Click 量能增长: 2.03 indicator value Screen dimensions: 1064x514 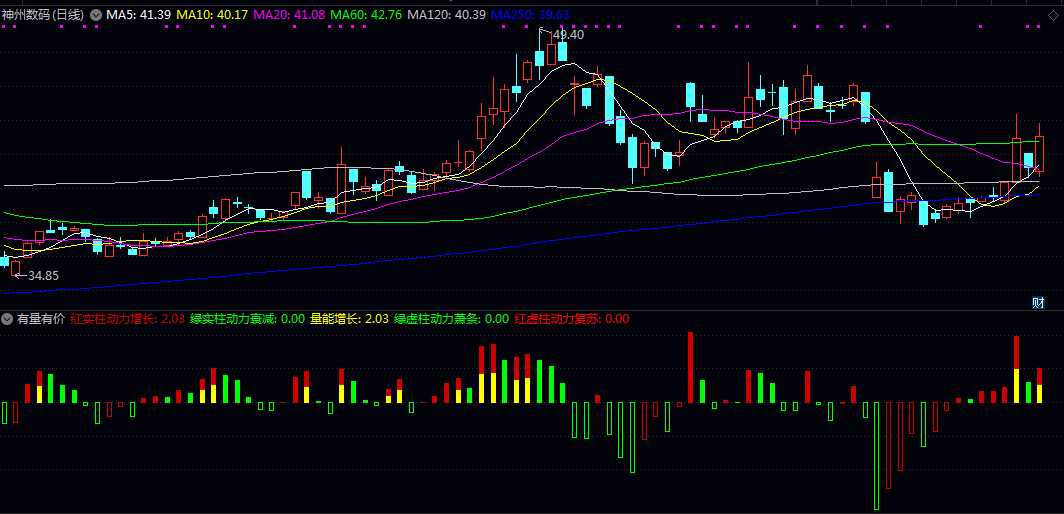pos(349,318)
